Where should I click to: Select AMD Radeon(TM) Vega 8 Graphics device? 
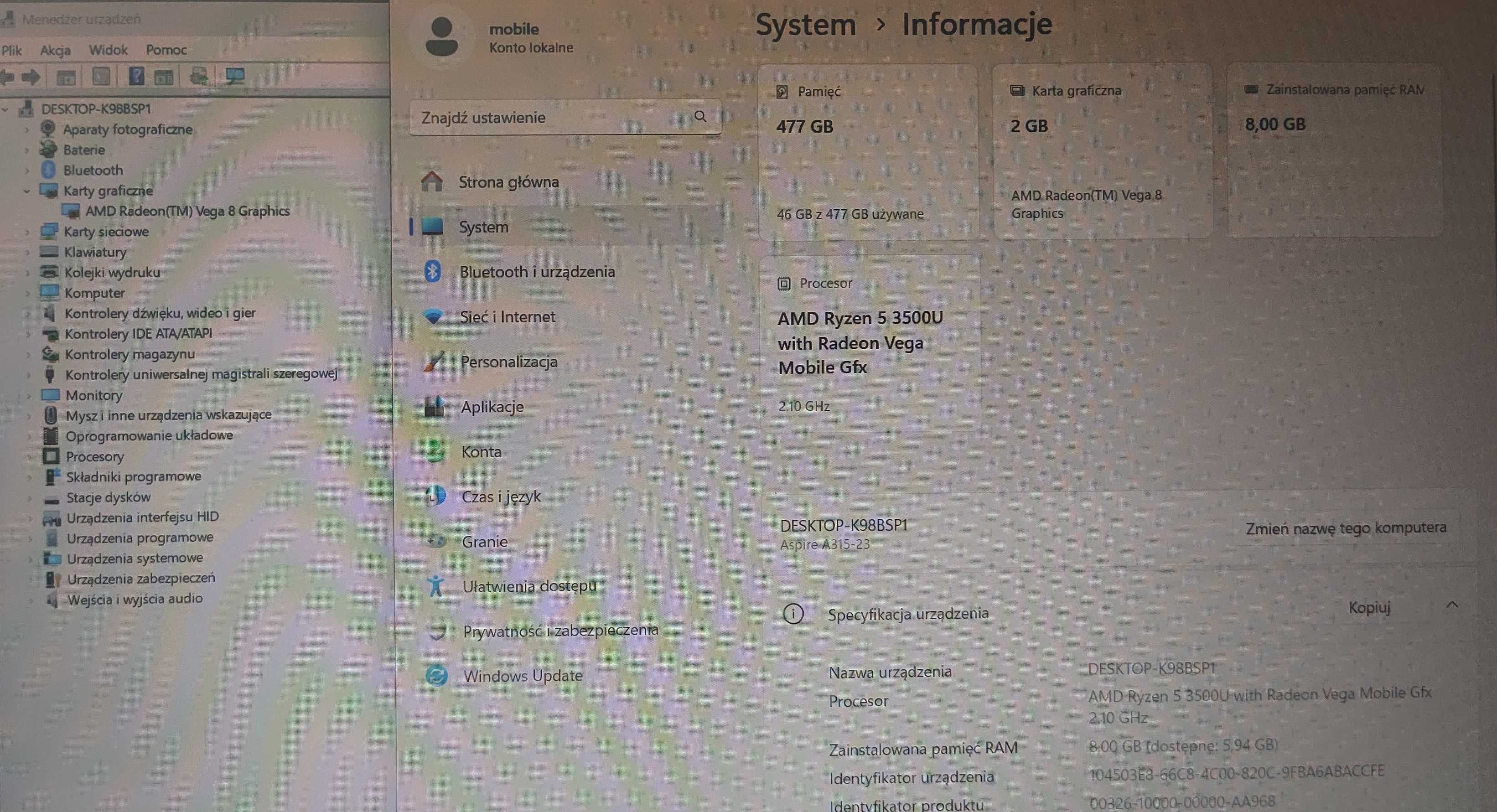(x=187, y=211)
